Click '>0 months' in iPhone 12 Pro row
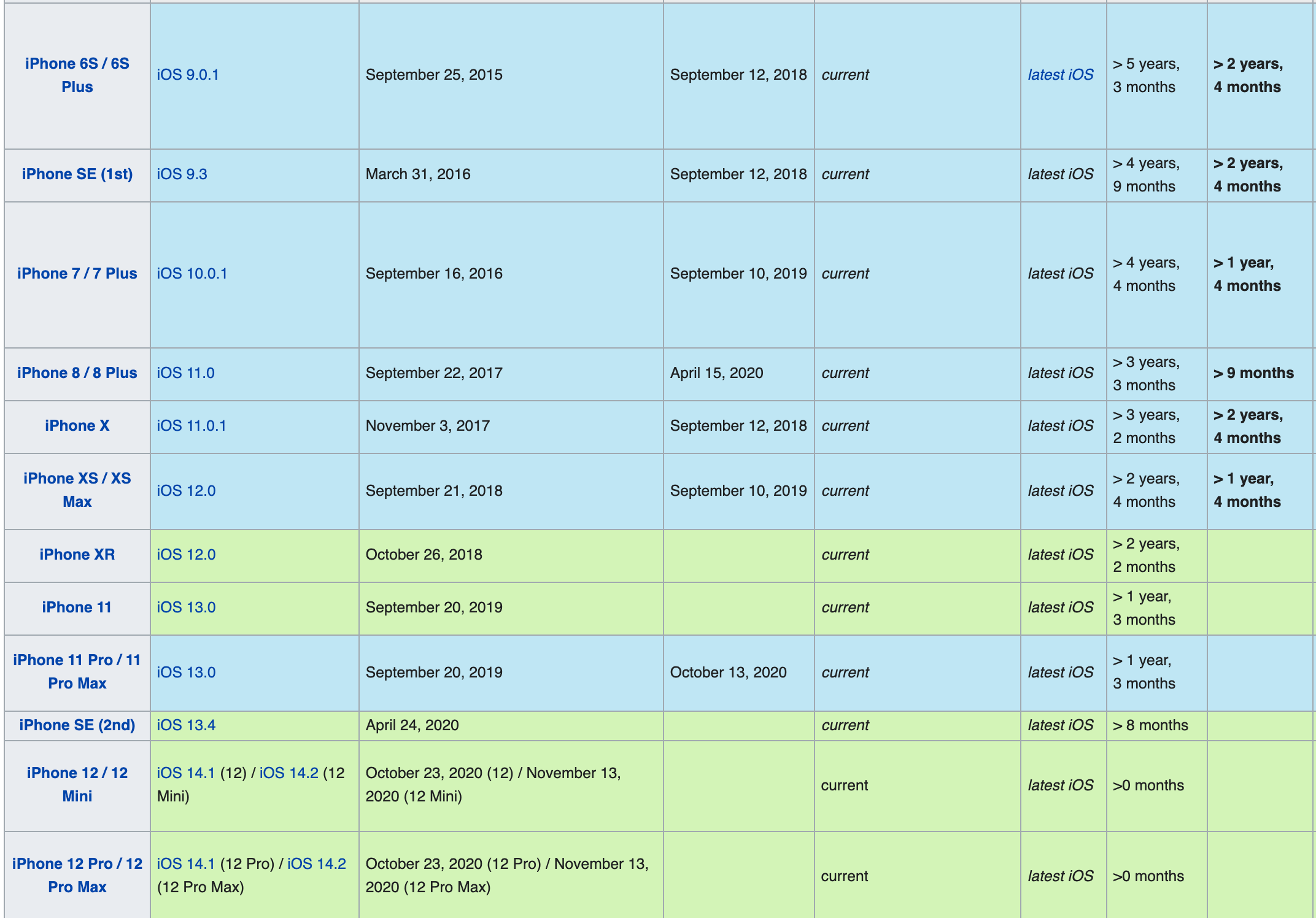 (1148, 876)
